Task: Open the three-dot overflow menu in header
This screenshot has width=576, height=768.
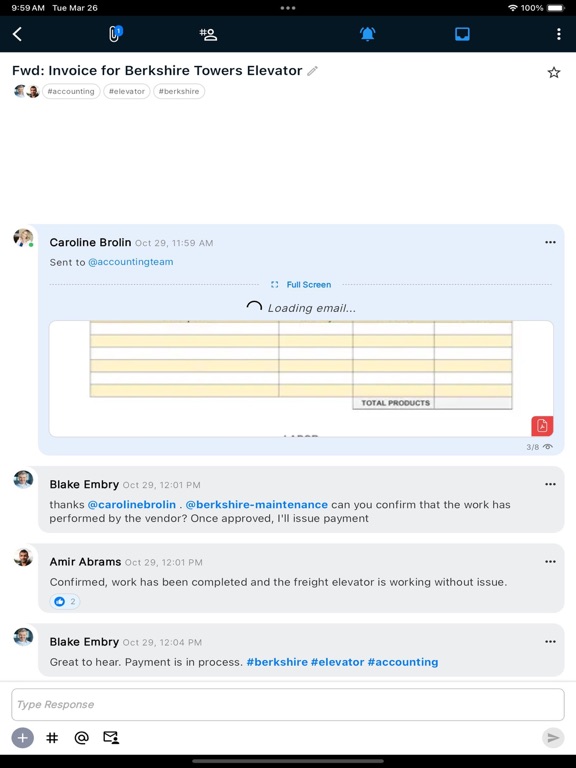Action: point(559,34)
